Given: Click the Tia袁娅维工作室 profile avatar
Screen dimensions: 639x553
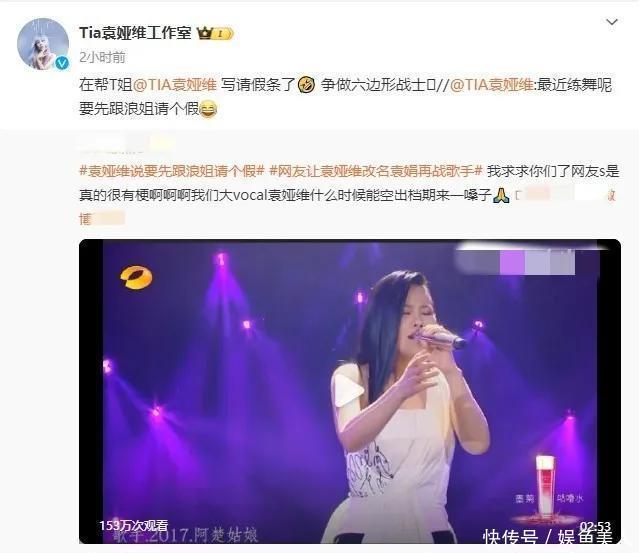Looking at the screenshot, I should 43,44.
